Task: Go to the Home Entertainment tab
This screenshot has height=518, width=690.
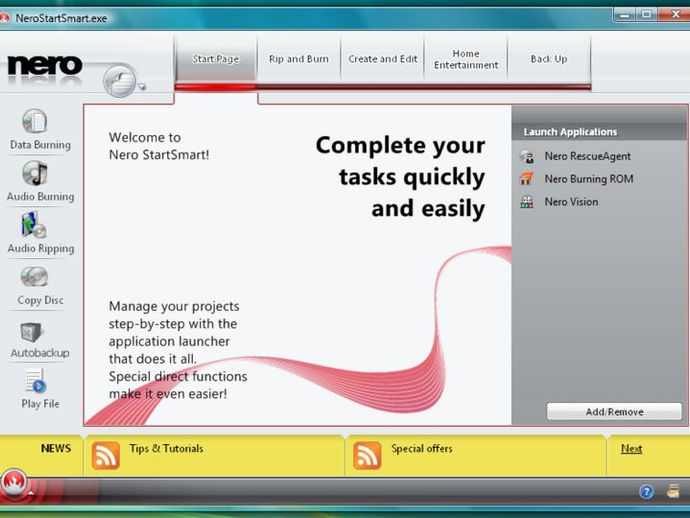Action: click(x=466, y=59)
